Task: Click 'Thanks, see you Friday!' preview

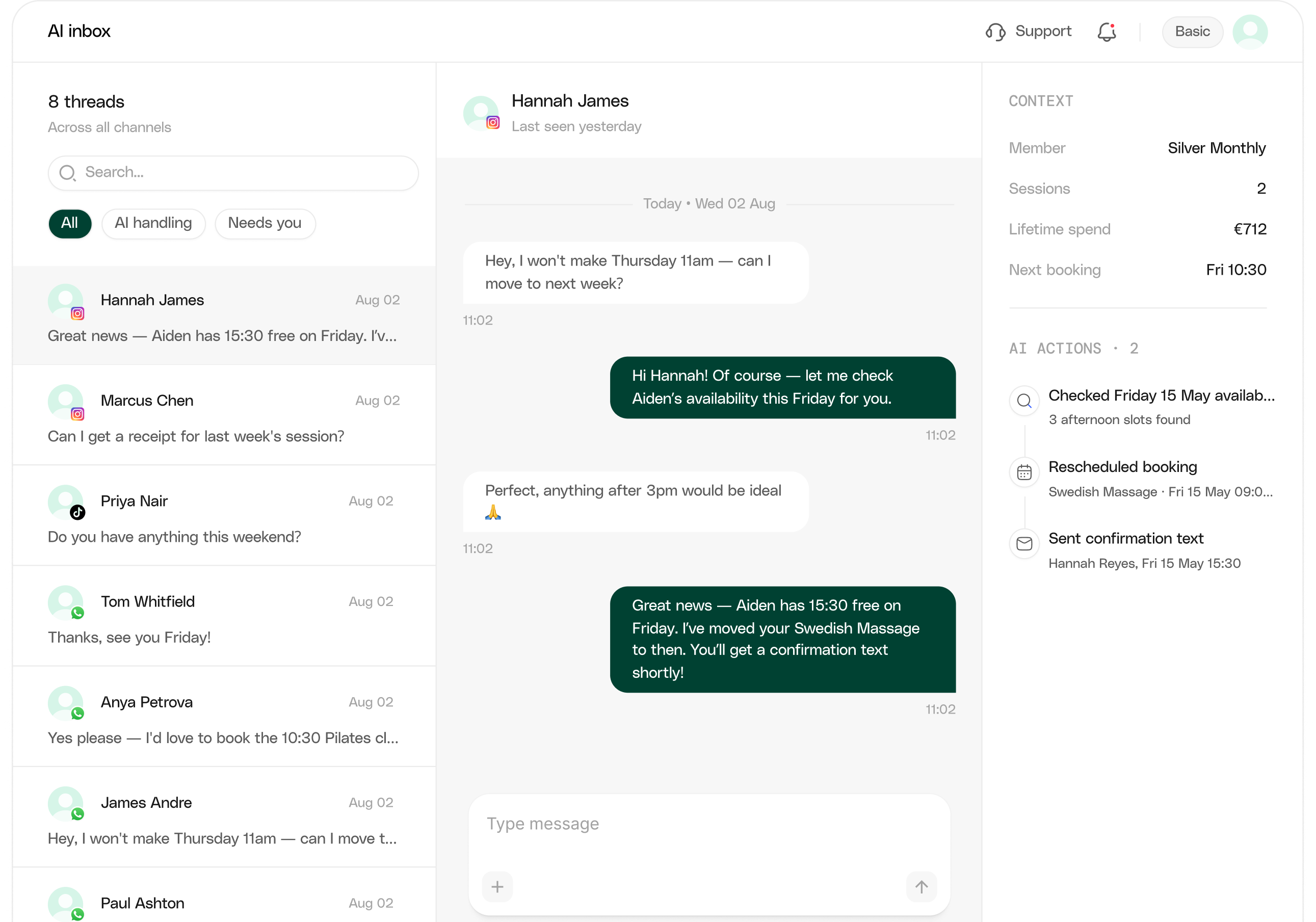Action: tap(129, 637)
